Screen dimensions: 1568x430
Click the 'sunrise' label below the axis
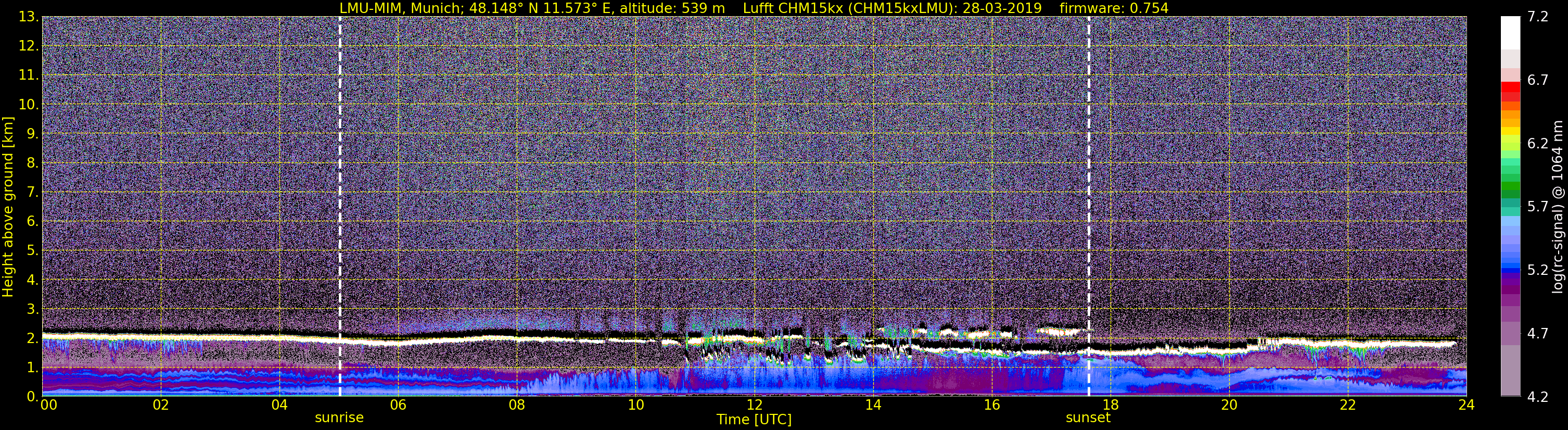coord(339,418)
